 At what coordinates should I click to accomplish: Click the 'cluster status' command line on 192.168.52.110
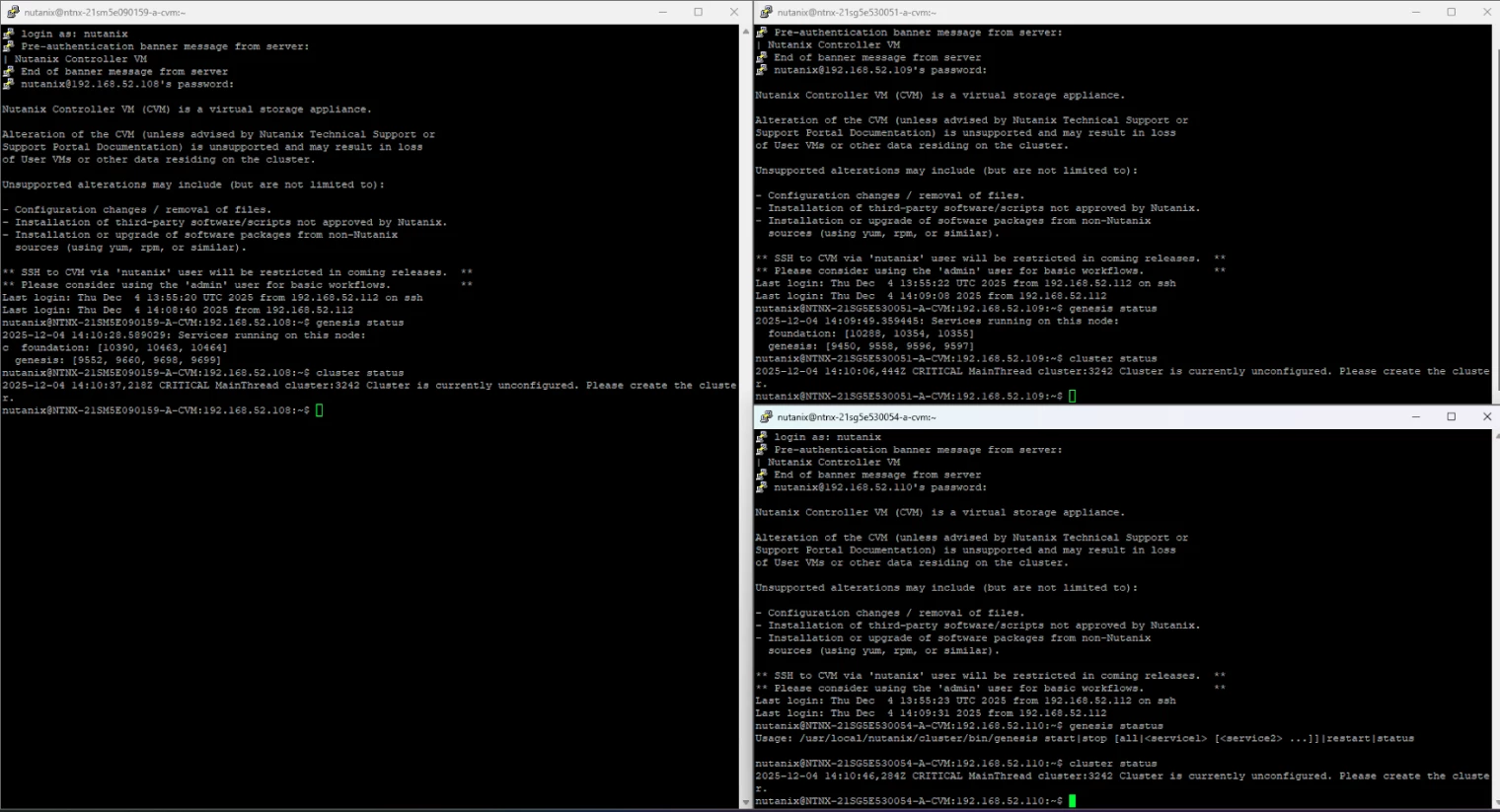tap(956, 764)
